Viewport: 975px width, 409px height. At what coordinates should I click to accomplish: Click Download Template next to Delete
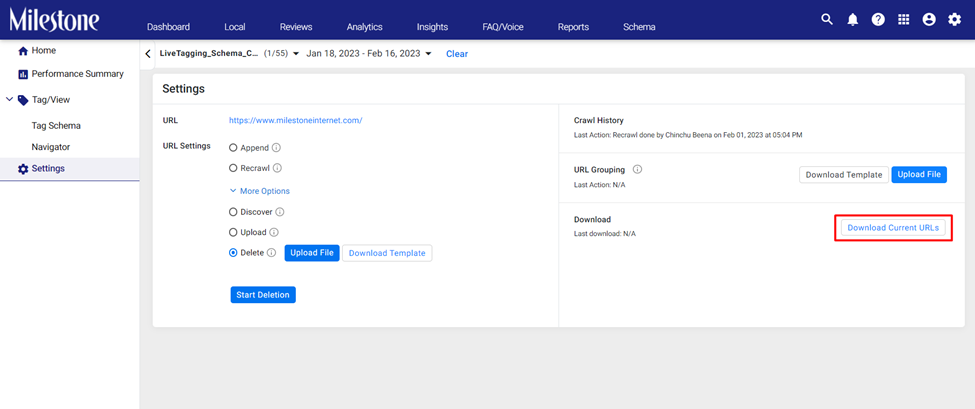point(387,253)
